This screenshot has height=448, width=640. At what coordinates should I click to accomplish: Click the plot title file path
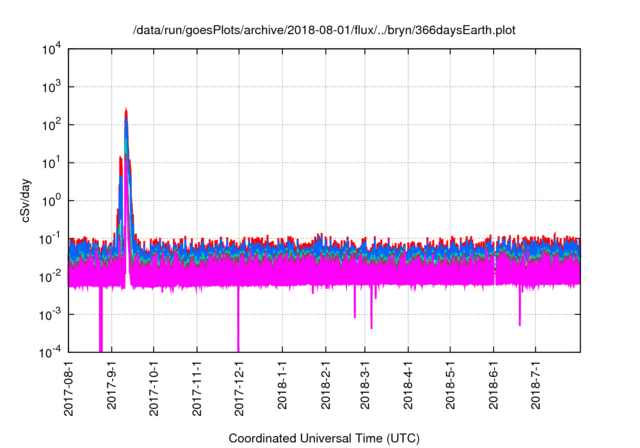pos(324,30)
